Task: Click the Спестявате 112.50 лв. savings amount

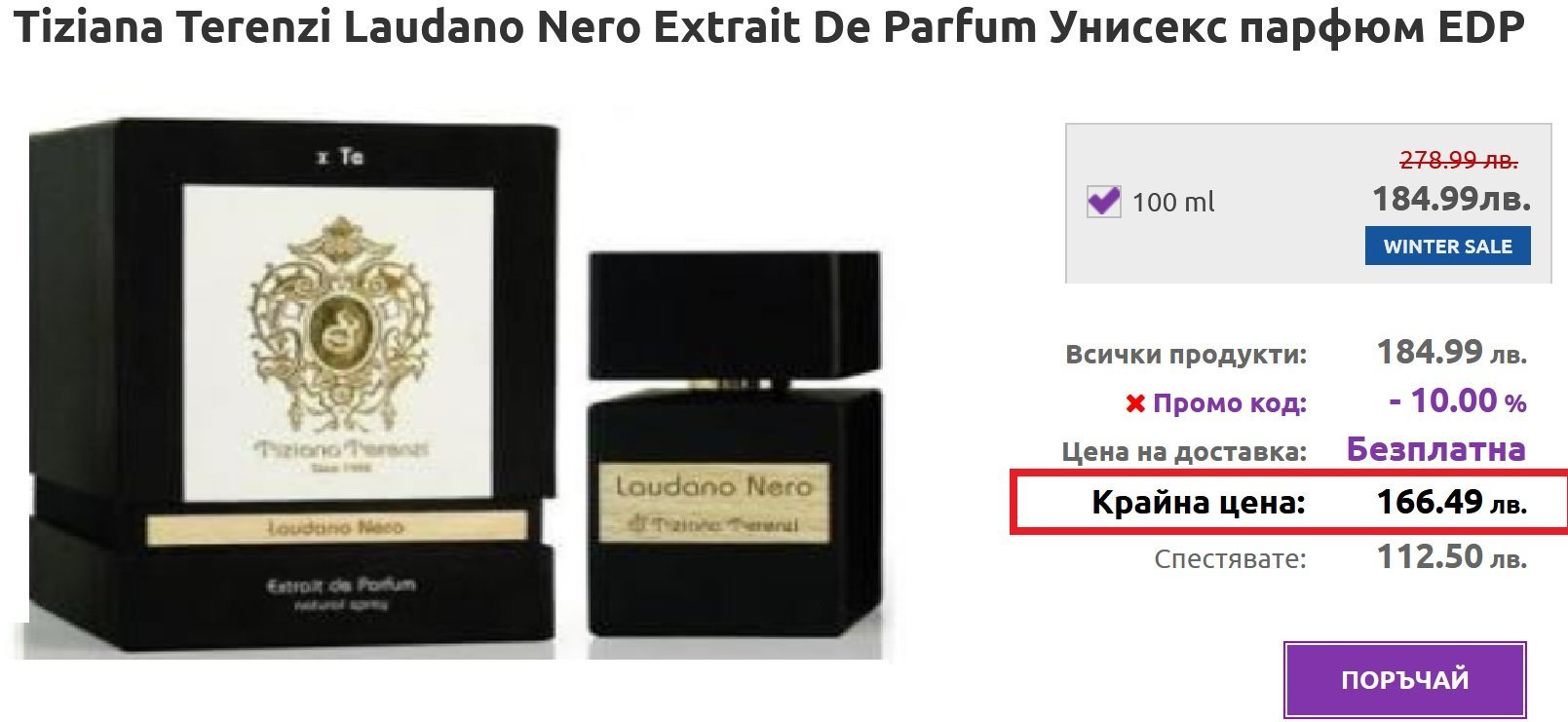Action: pos(1451,557)
